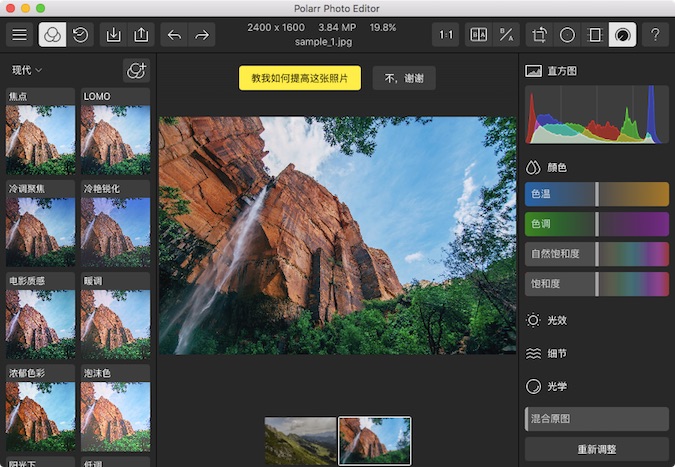Undo with the left arrow icon

coord(174,34)
